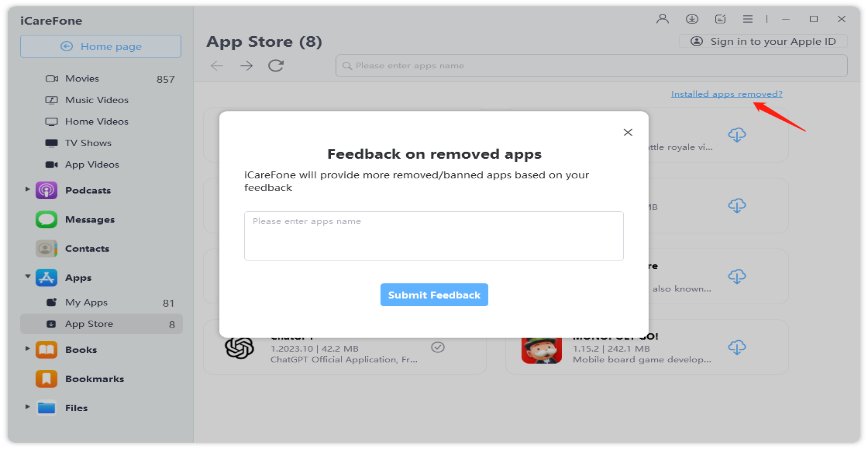The height and width of the screenshot is (449, 868).
Task: Click the iCareFone app title
Action: [x=51, y=21]
